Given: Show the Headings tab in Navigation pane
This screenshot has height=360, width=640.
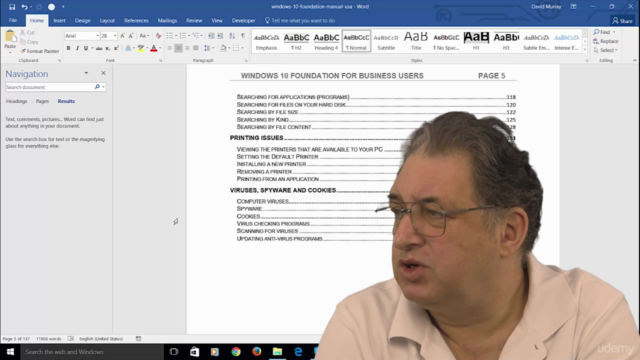Looking at the screenshot, I should [16, 101].
